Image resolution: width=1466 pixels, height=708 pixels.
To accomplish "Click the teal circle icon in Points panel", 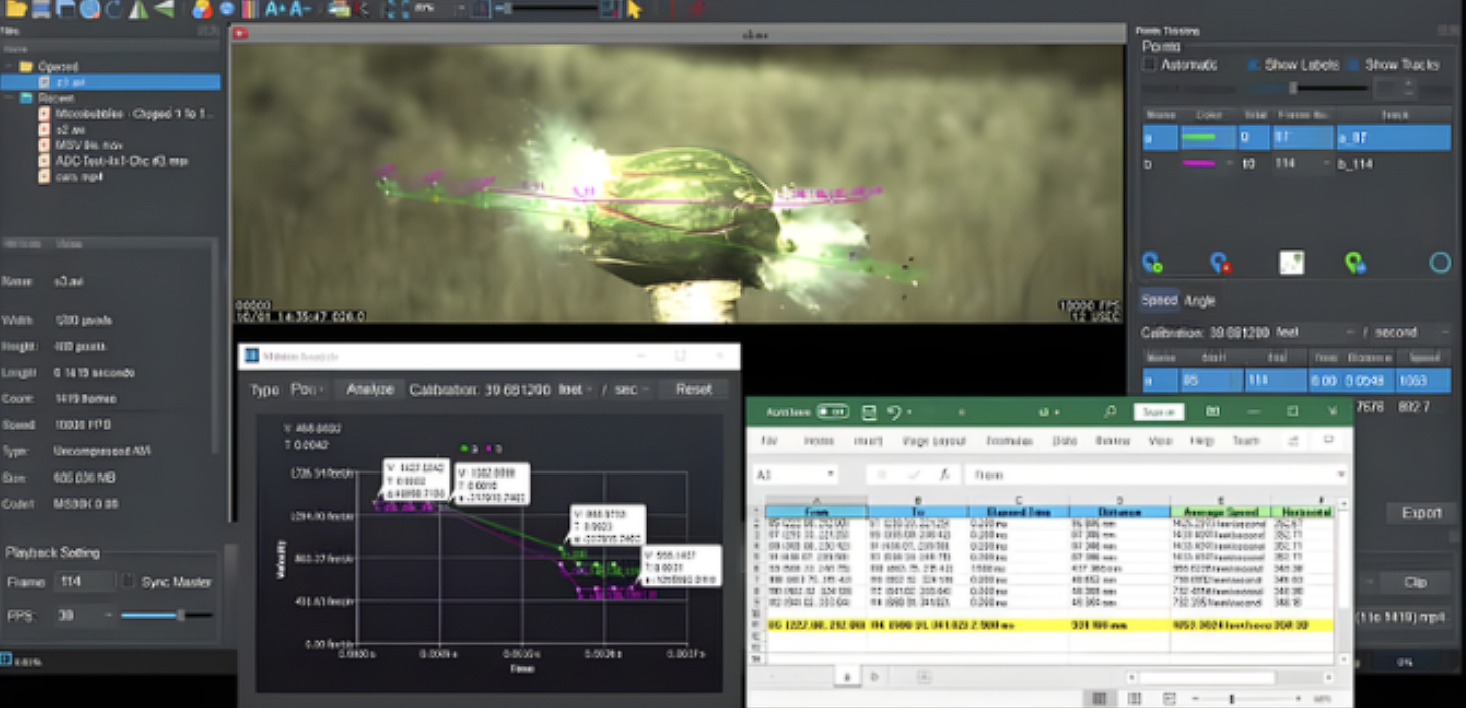I will pos(1440,263).
